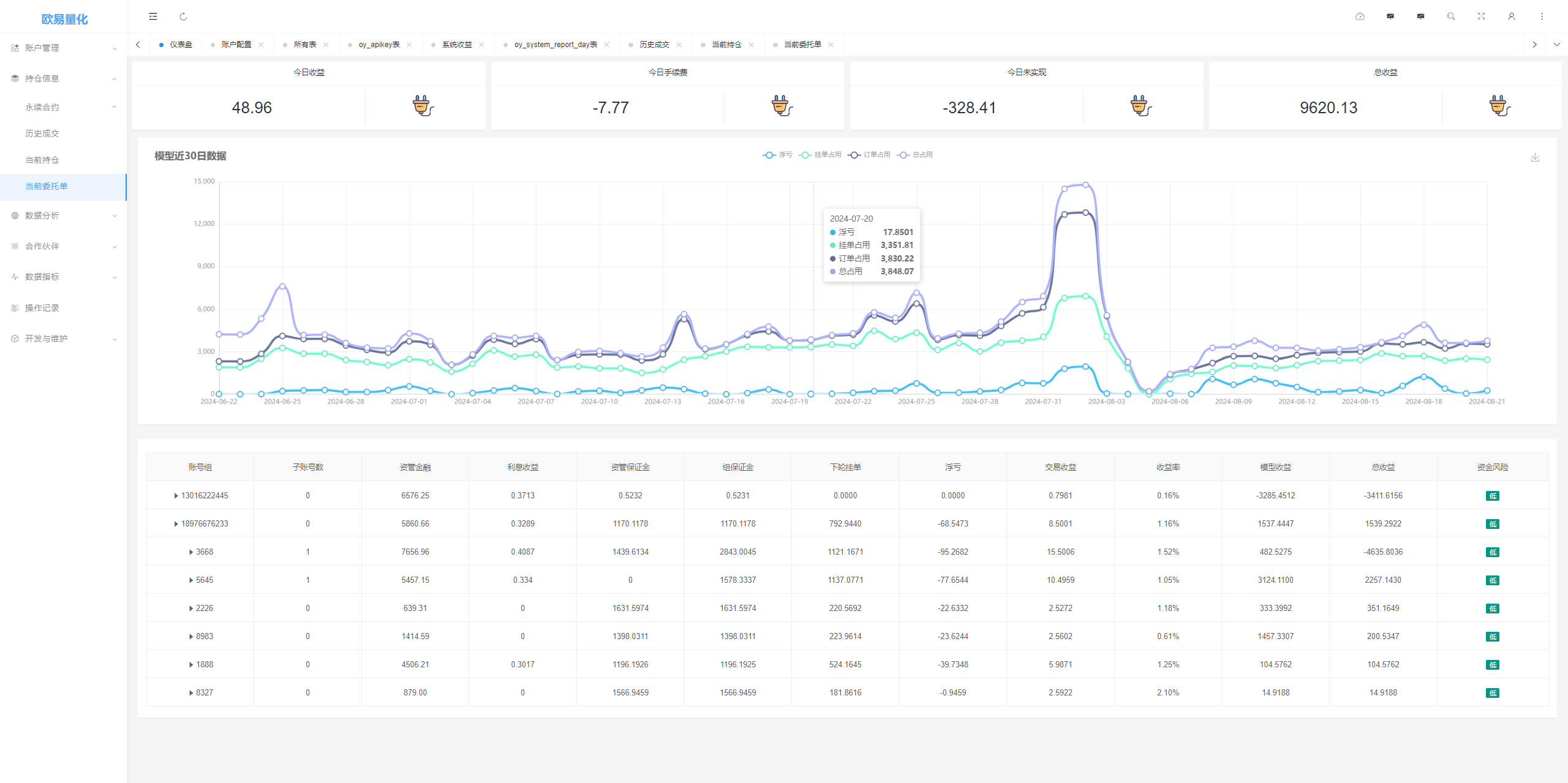Download the chart as image icon
The height and width of the screenshot is (783, 1568).
[x=1535, y=157]
